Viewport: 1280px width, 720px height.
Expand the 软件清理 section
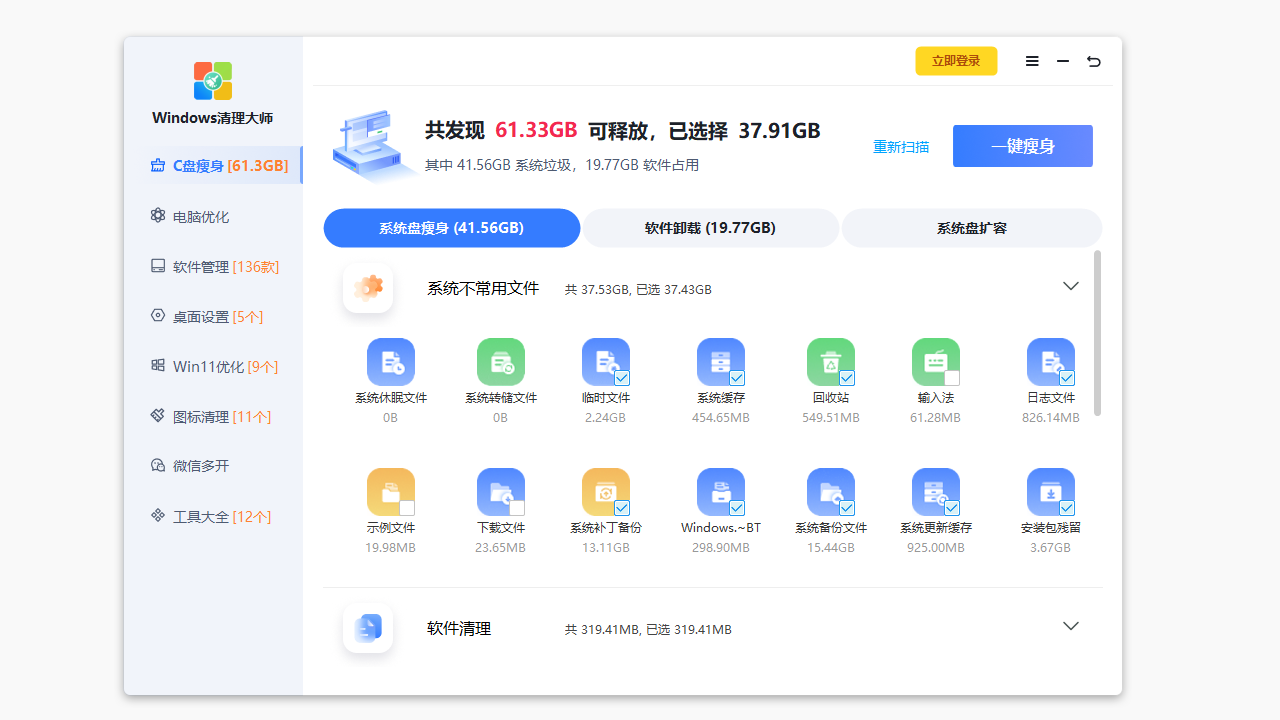pyautogui.click(x=1071, y=626)
